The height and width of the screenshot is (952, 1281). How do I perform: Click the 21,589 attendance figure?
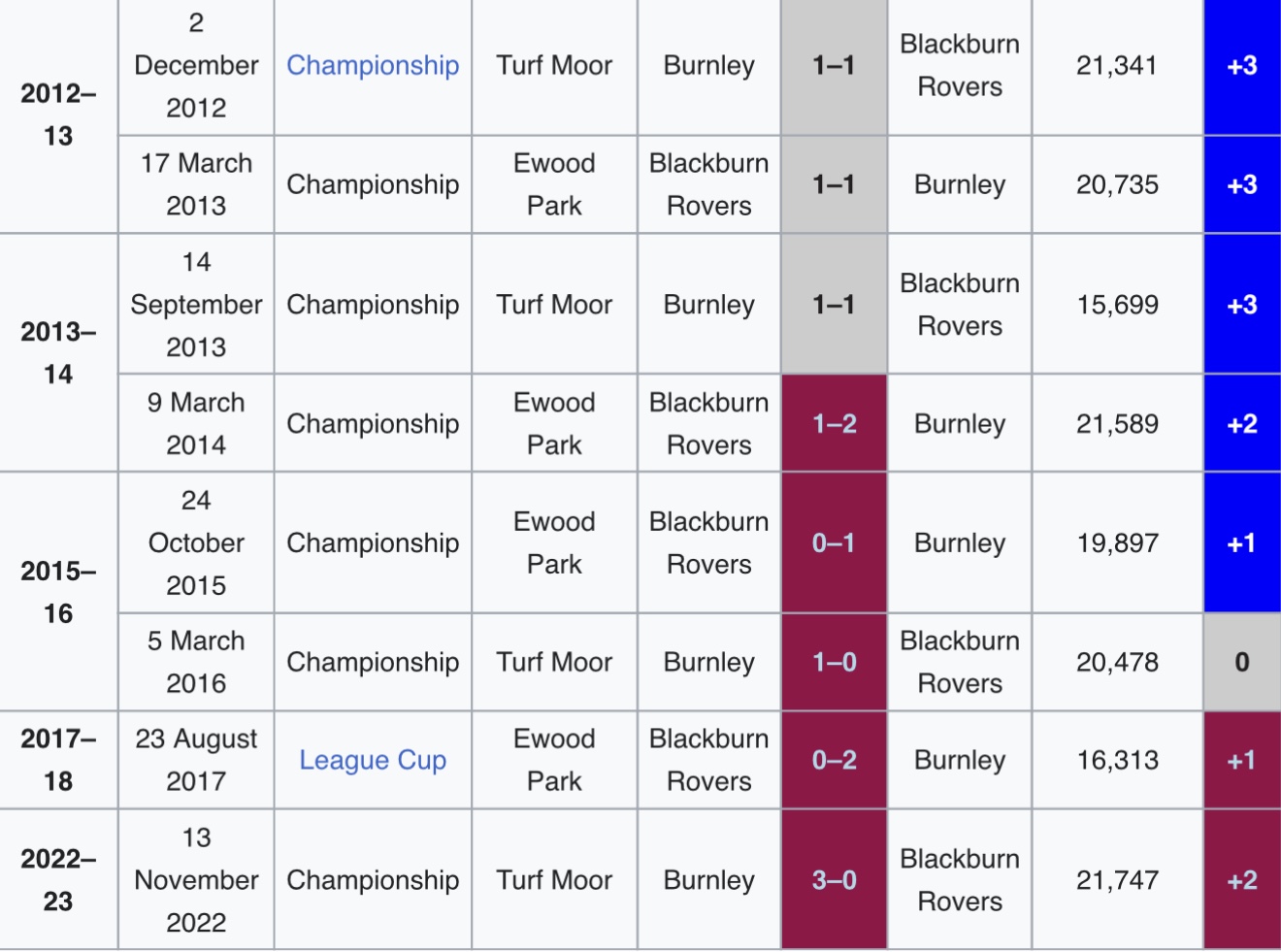[x=1117, y=424]
